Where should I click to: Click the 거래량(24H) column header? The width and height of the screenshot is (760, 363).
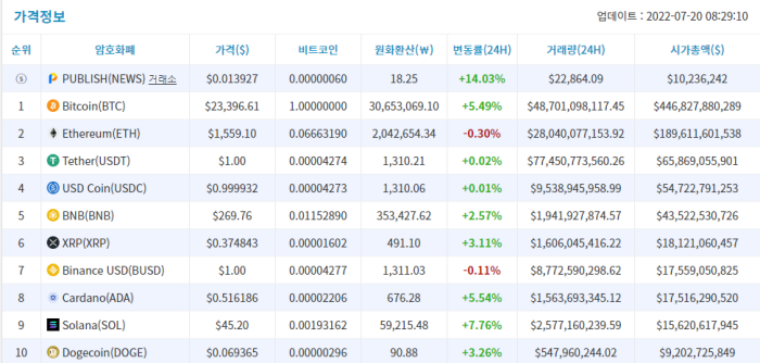pos(576,49)
